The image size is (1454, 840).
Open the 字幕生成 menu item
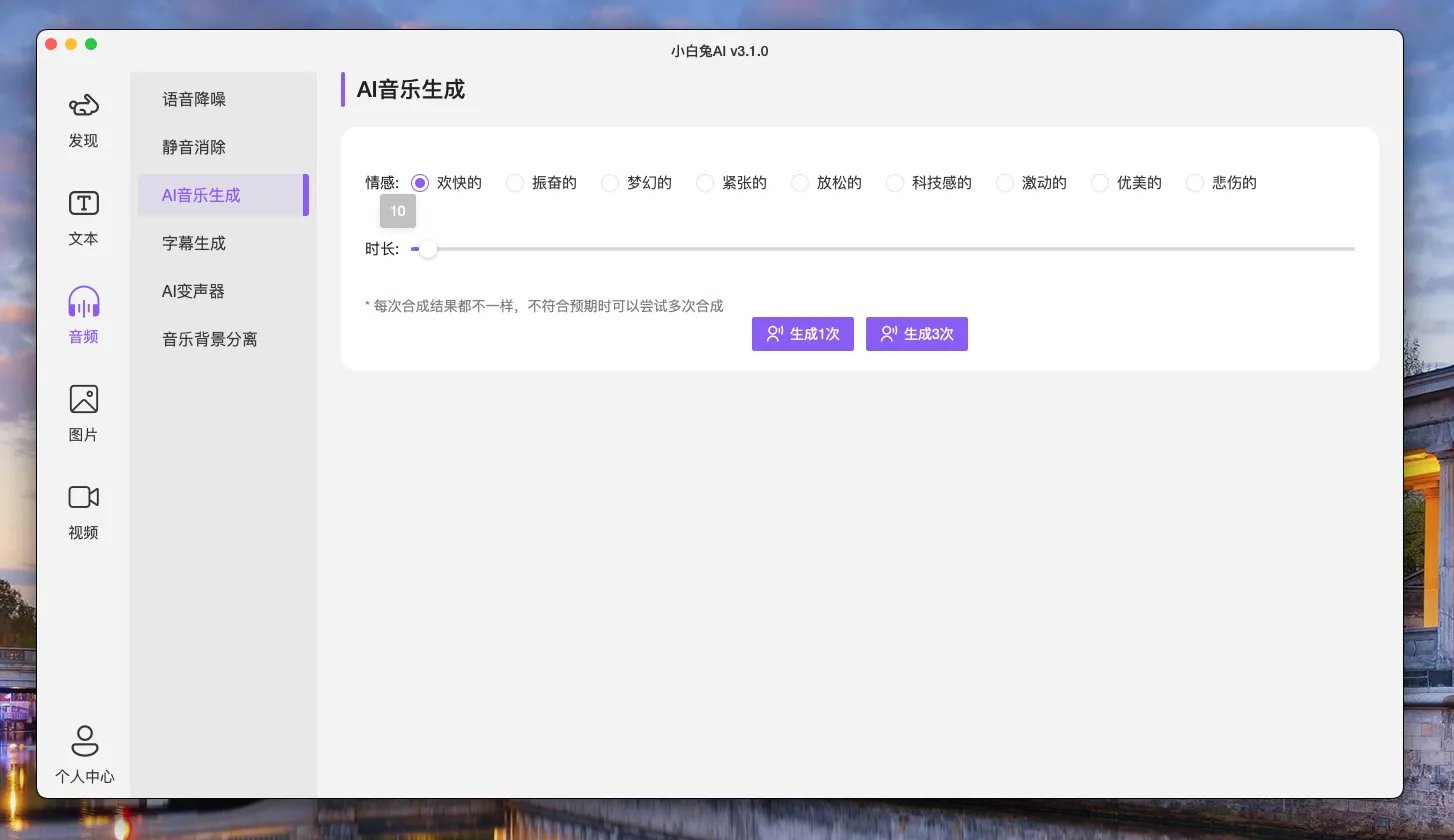pyautogui.click(x=223, y=243)
